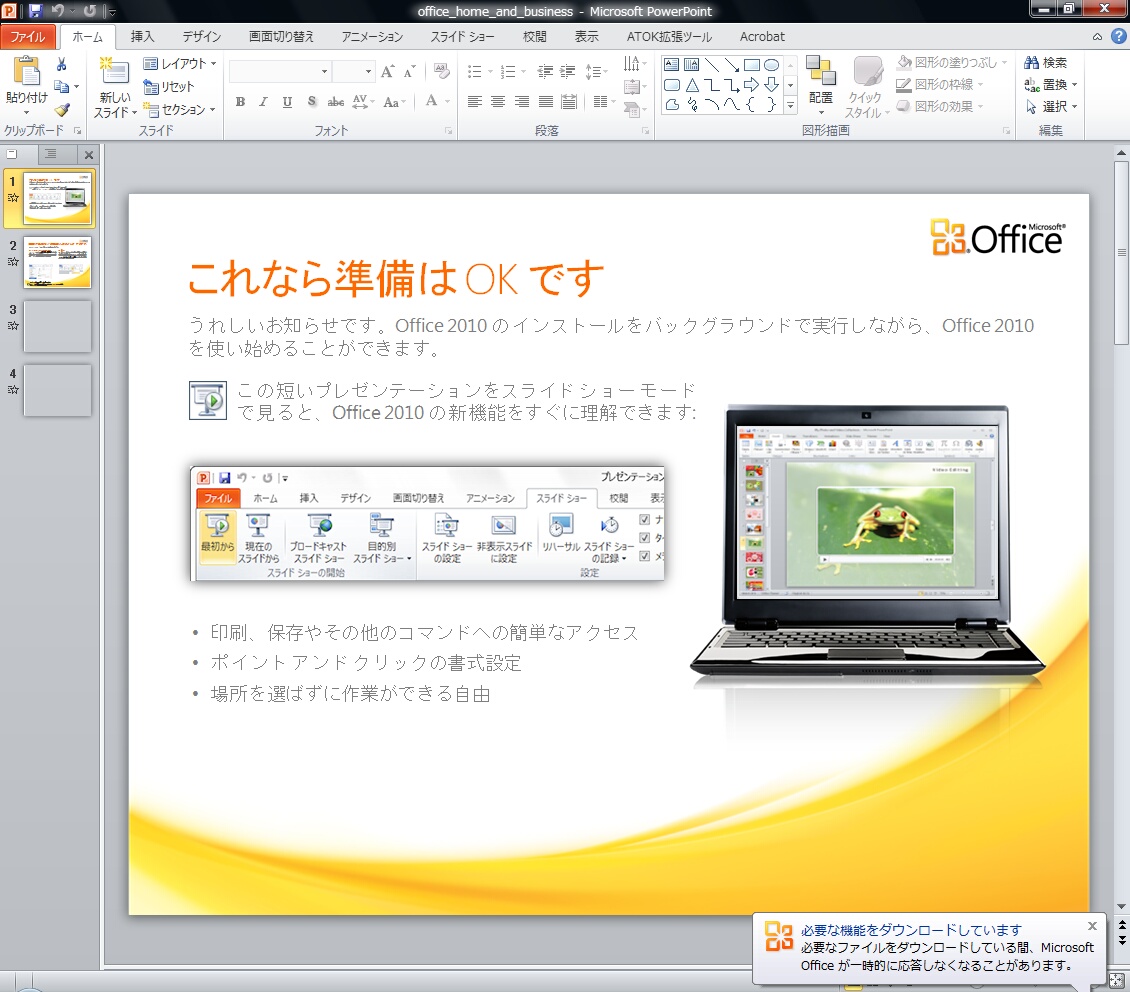
Task: Click Find (検索) button
Action: click(1046, 63)
